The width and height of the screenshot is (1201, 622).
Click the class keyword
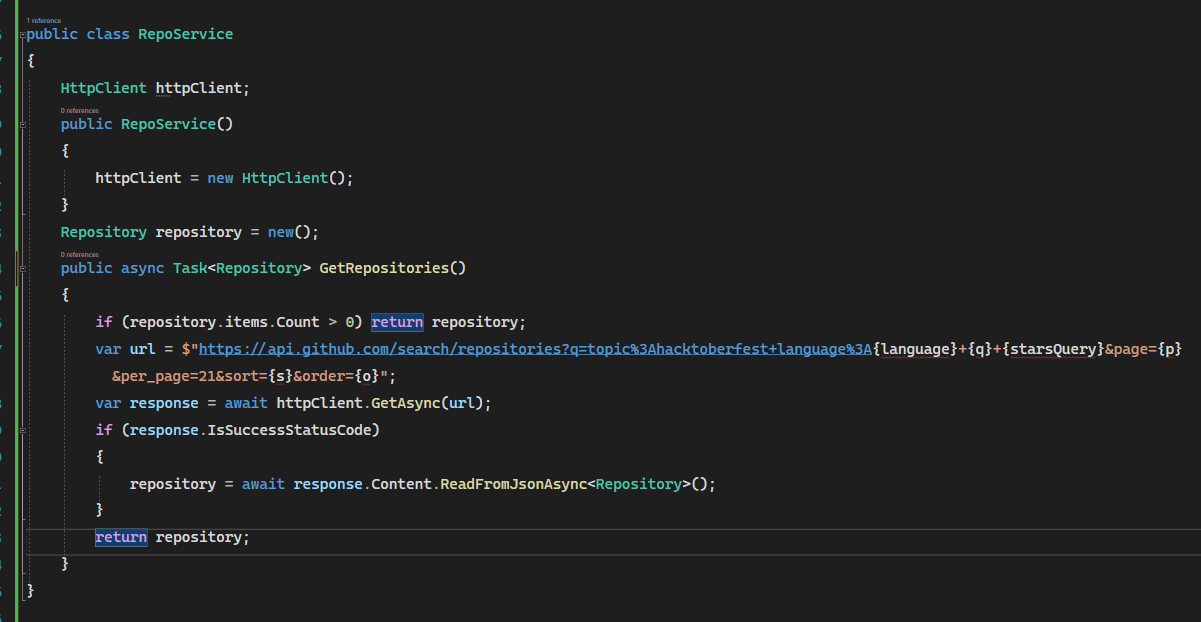pos(108,34)
